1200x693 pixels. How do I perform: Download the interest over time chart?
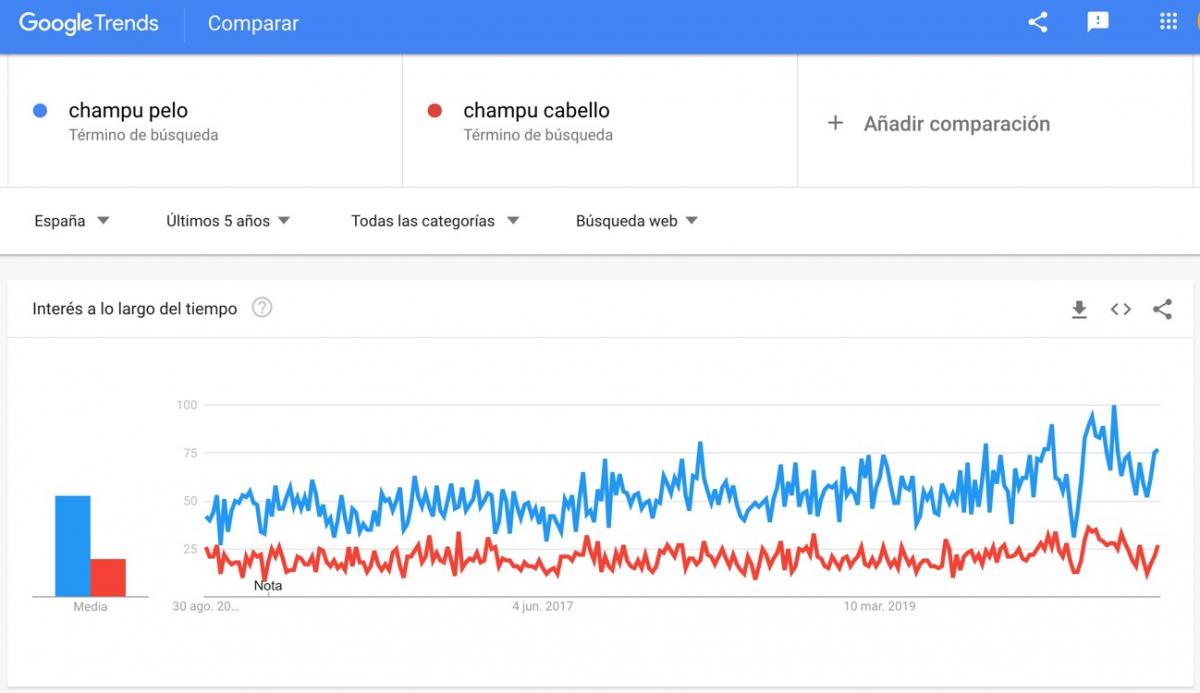click(1079, 310)
